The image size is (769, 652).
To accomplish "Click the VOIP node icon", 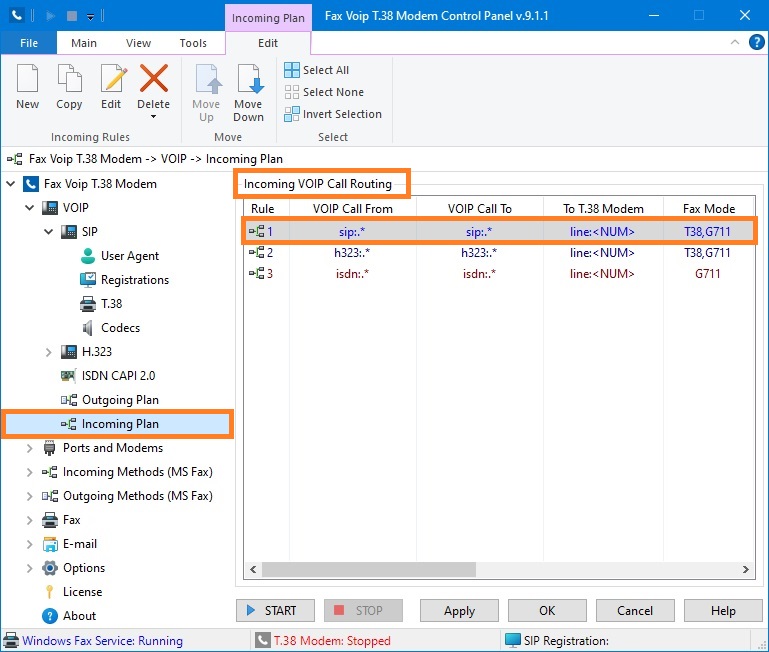I will click(x=50, y=208).
